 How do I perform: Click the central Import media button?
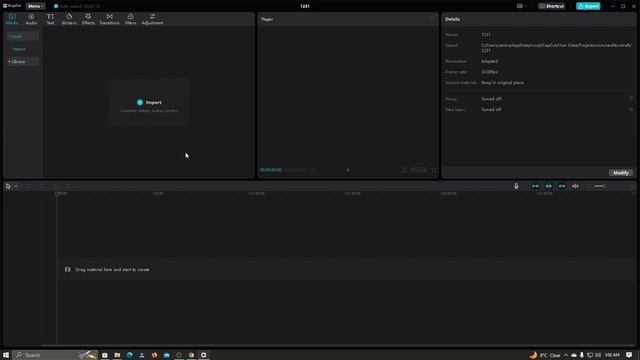click(149, 102)
